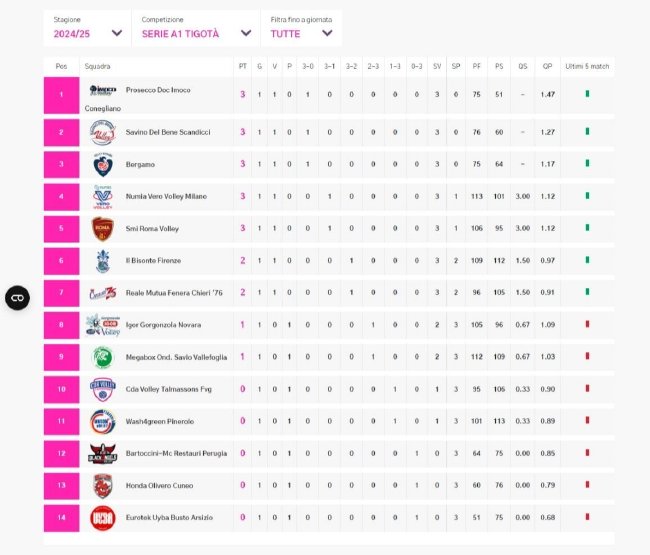Image resolution: width=650 pixels, height=555 pixels.
Task: Click the black floating accessibility button
Action: [x=17, y=298]
